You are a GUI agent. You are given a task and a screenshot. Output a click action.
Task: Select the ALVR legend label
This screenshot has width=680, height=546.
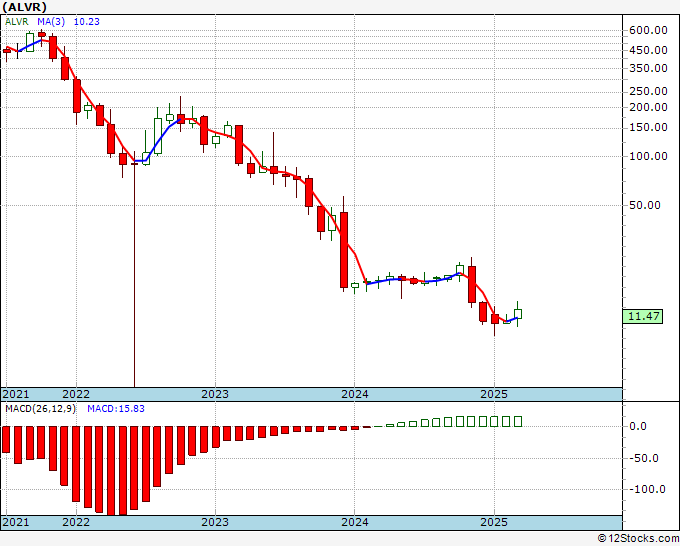coord(16,22)
